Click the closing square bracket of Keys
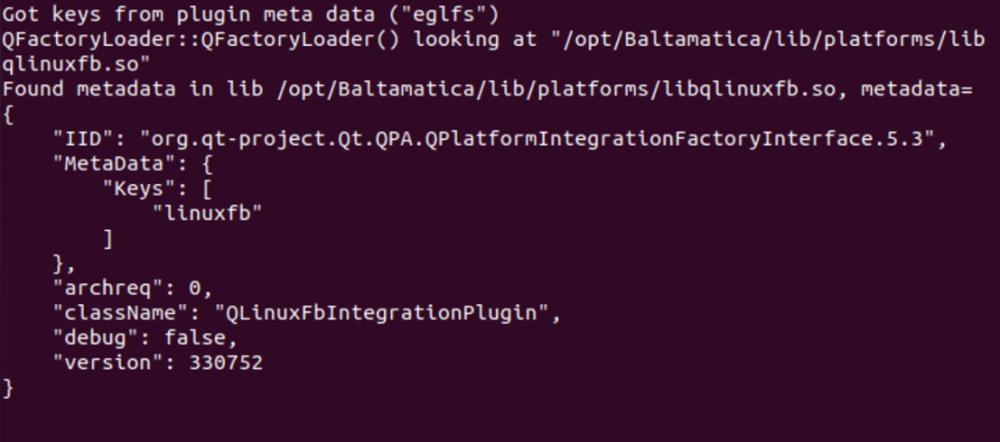 [108, 238]
